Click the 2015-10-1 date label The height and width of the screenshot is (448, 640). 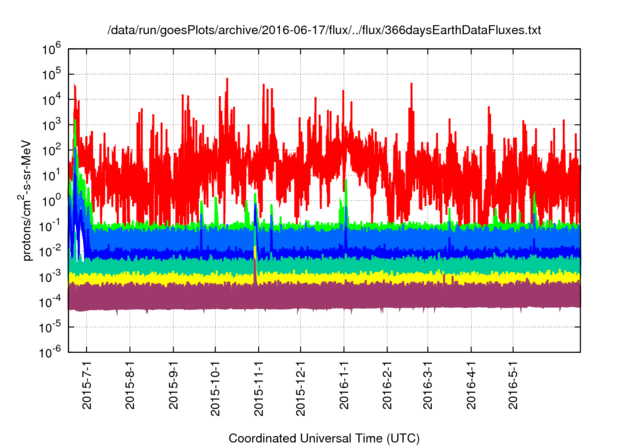tap(215, 388)
